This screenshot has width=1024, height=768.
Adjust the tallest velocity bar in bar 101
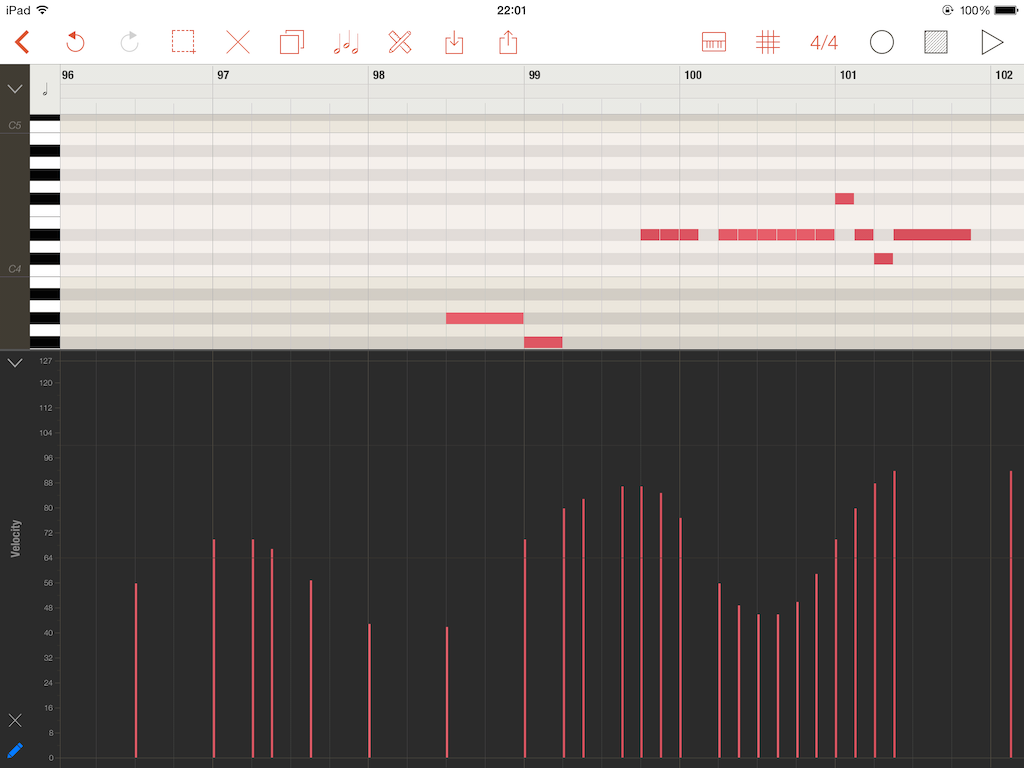point(894,615)
